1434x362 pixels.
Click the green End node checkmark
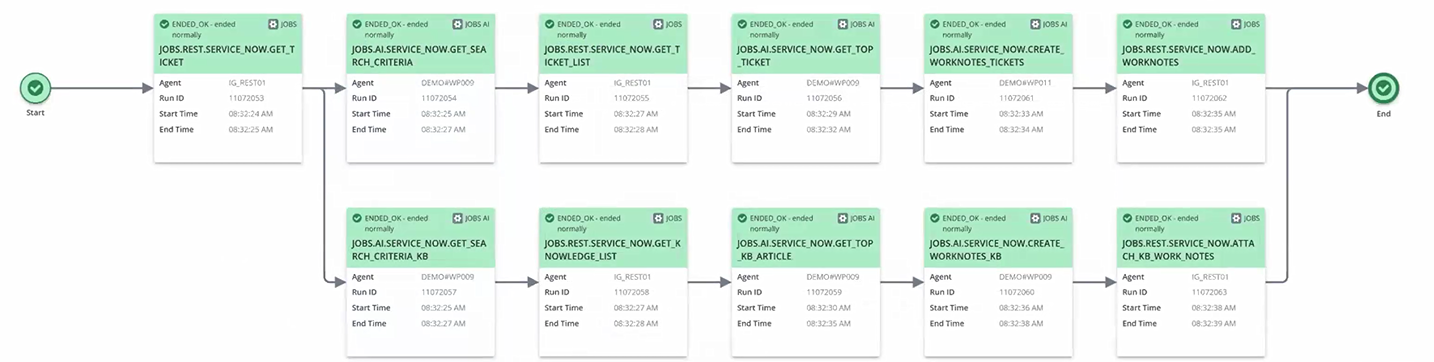point(1383,88)
